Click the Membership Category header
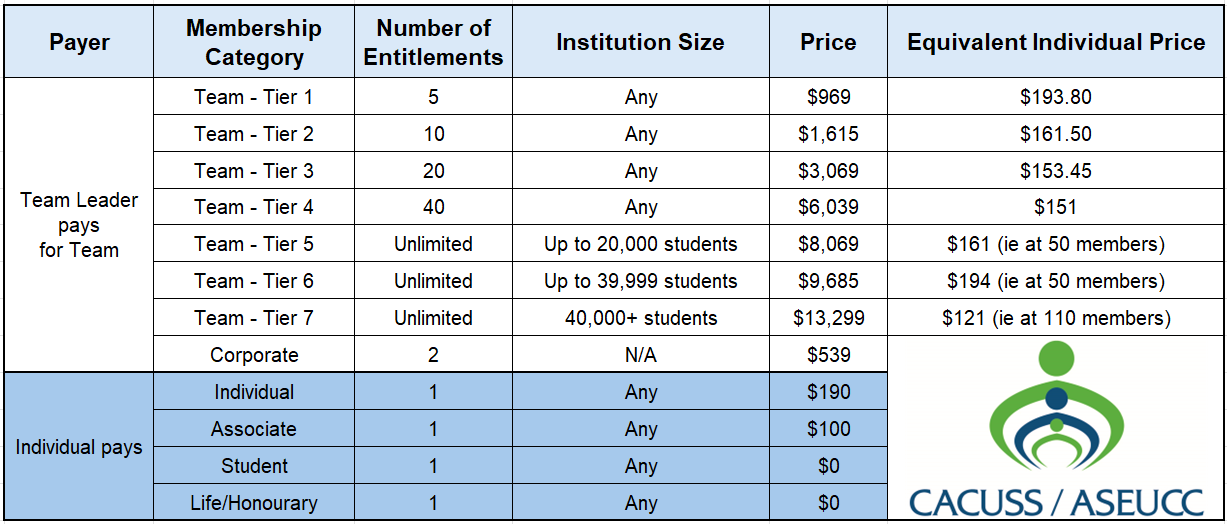Viewport: 1227px width, 524px height. click(x=254, y=42)
